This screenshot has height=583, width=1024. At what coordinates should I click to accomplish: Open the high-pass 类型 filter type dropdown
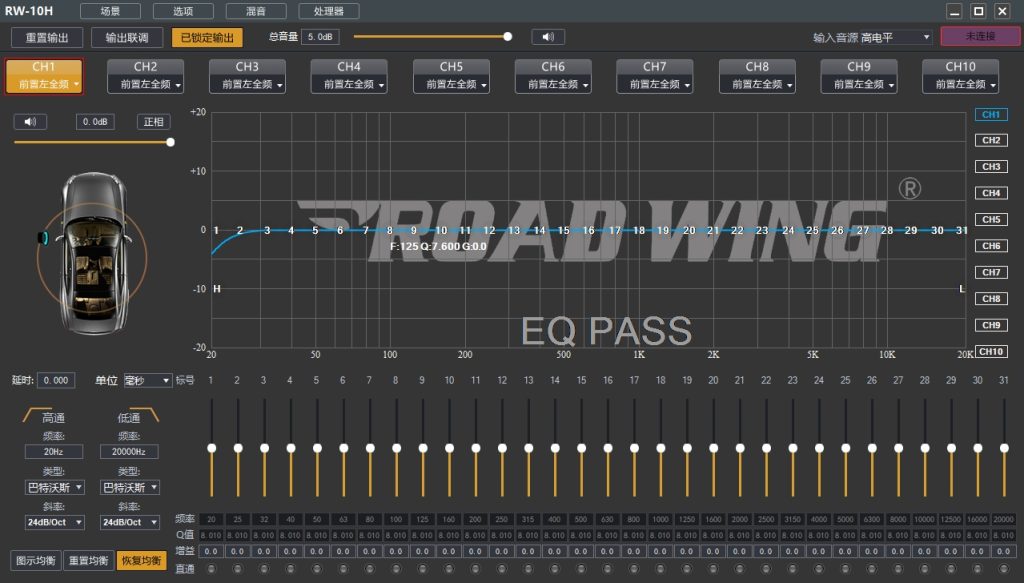pyautogui.click(x=54, y=487)
